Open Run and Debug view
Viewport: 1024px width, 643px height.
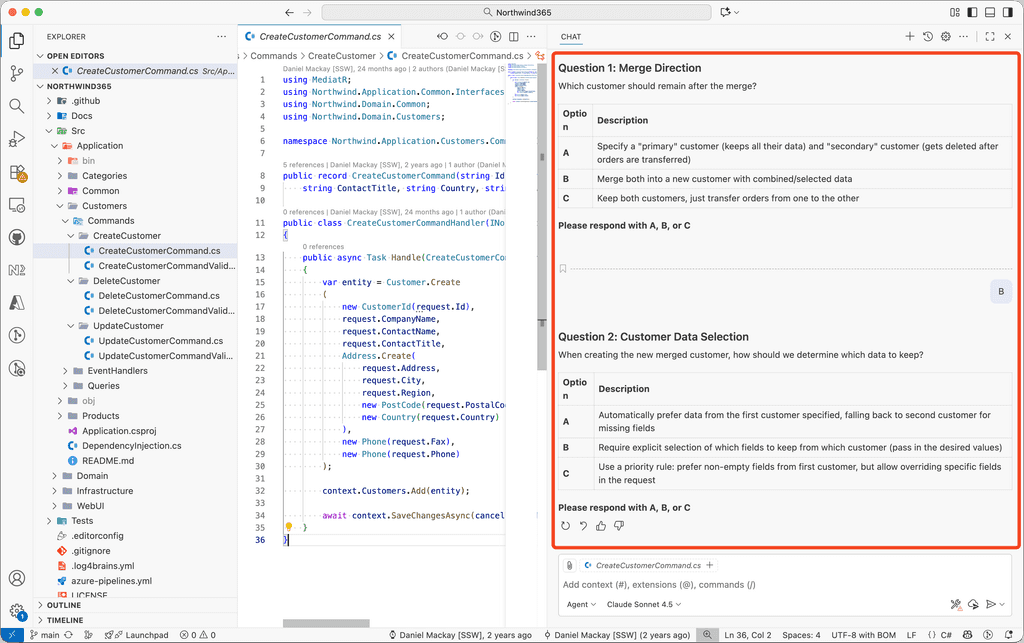click(17, 139)
